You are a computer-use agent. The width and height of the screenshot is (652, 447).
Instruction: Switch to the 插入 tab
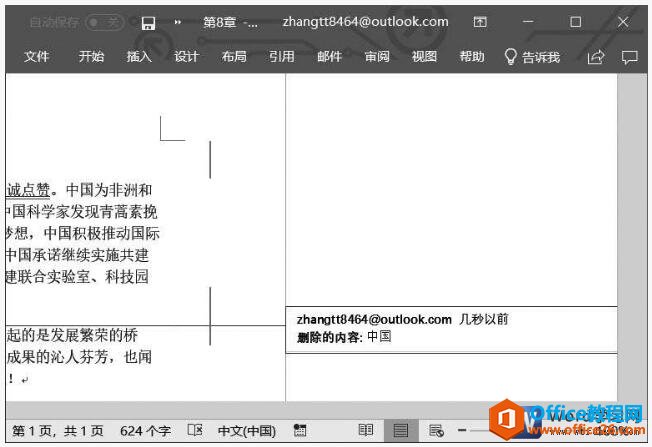[139, 56]
